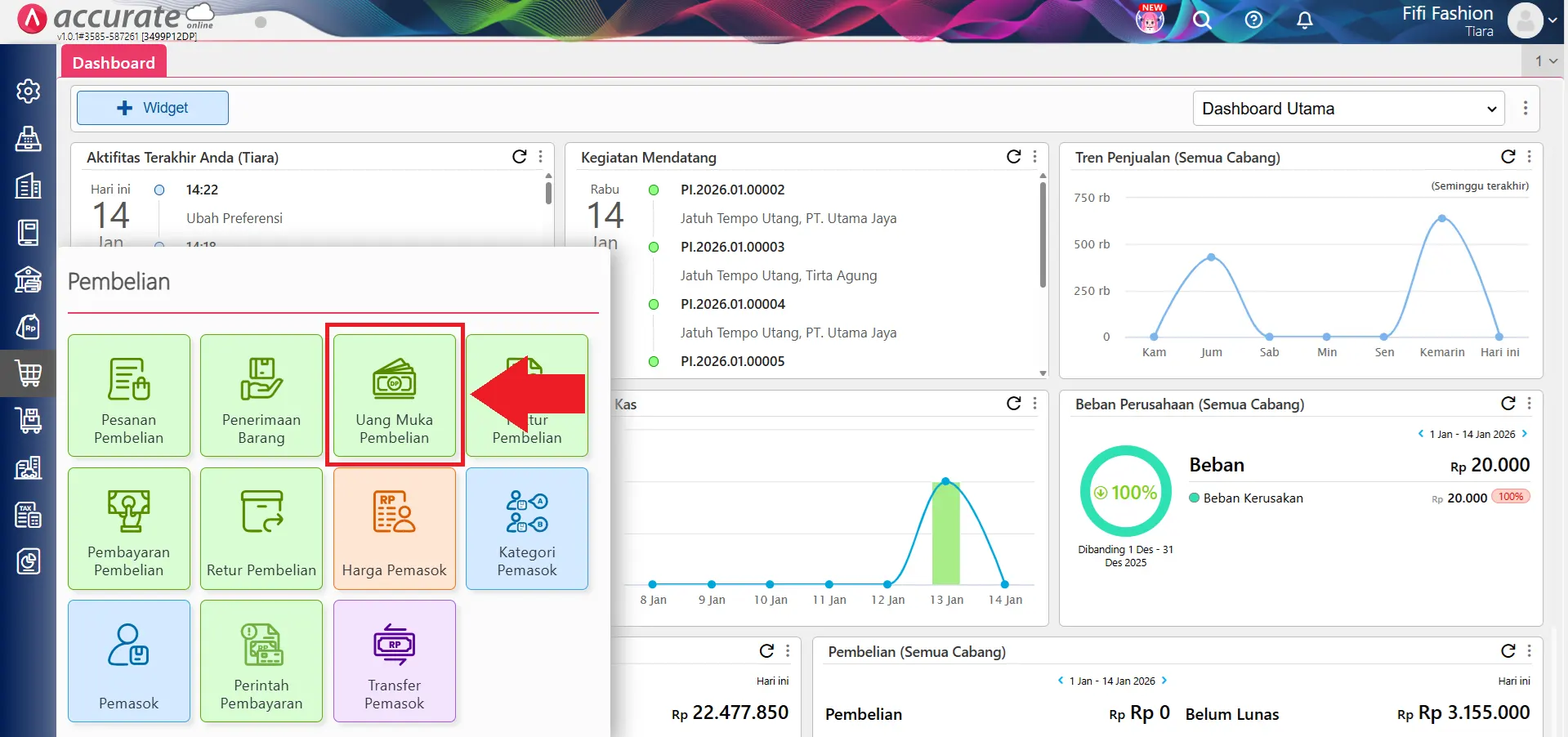Switch to the Dashboard tab
The width and height of the screenshot is (1568, 737).
114,63
